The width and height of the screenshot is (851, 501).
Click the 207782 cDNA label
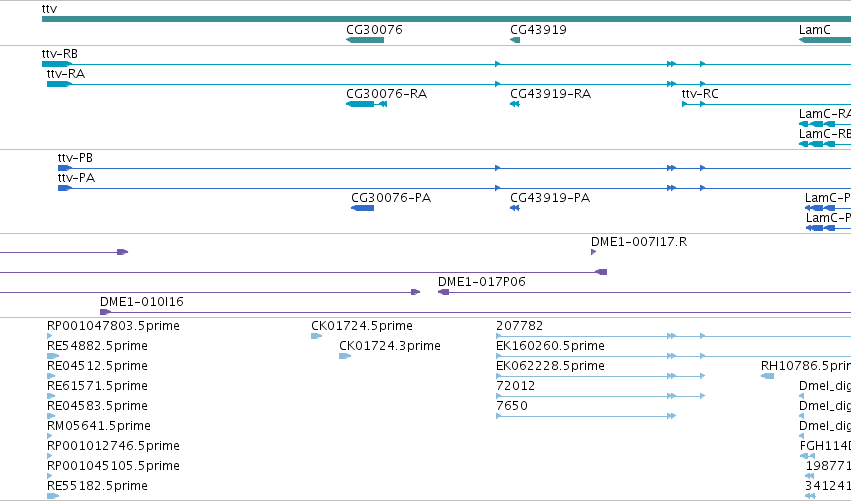[x=519, y=326]
